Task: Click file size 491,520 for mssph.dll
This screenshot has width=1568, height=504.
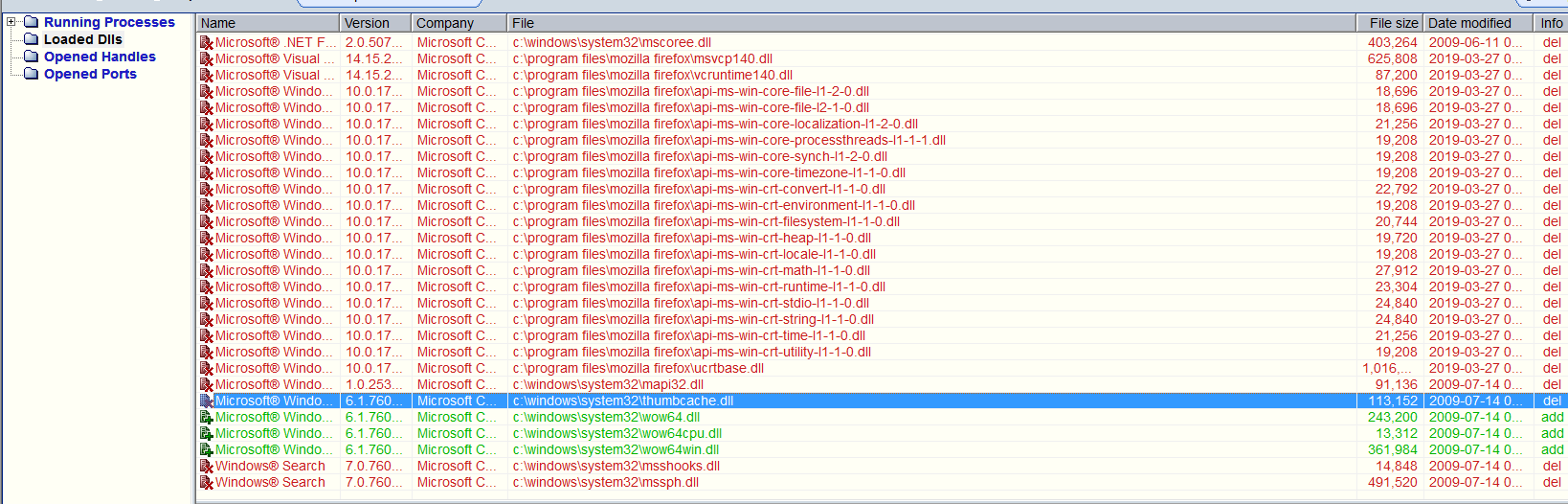Action: [x=1392, y=482]
